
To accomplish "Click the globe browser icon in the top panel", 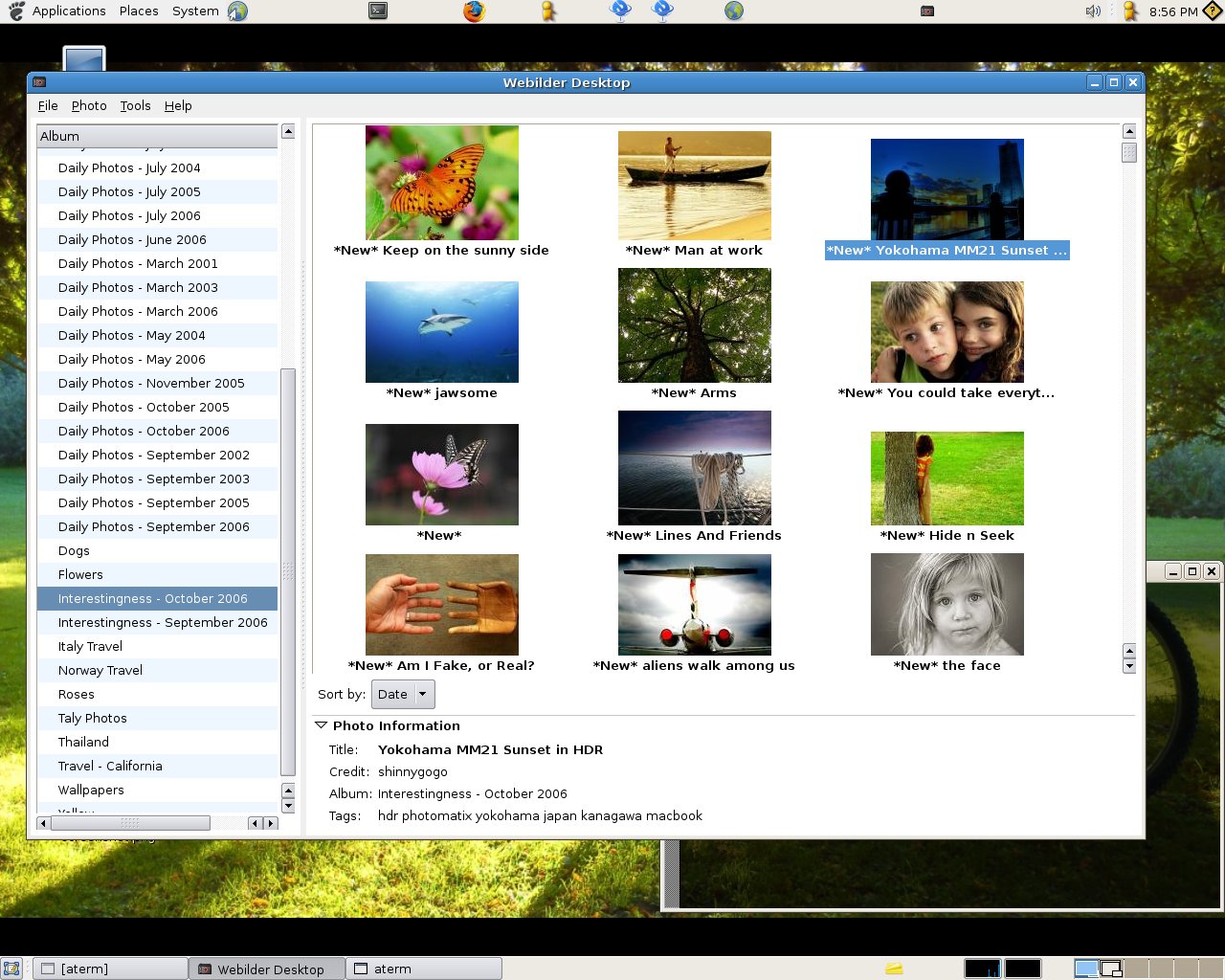I will coord(733,11).
